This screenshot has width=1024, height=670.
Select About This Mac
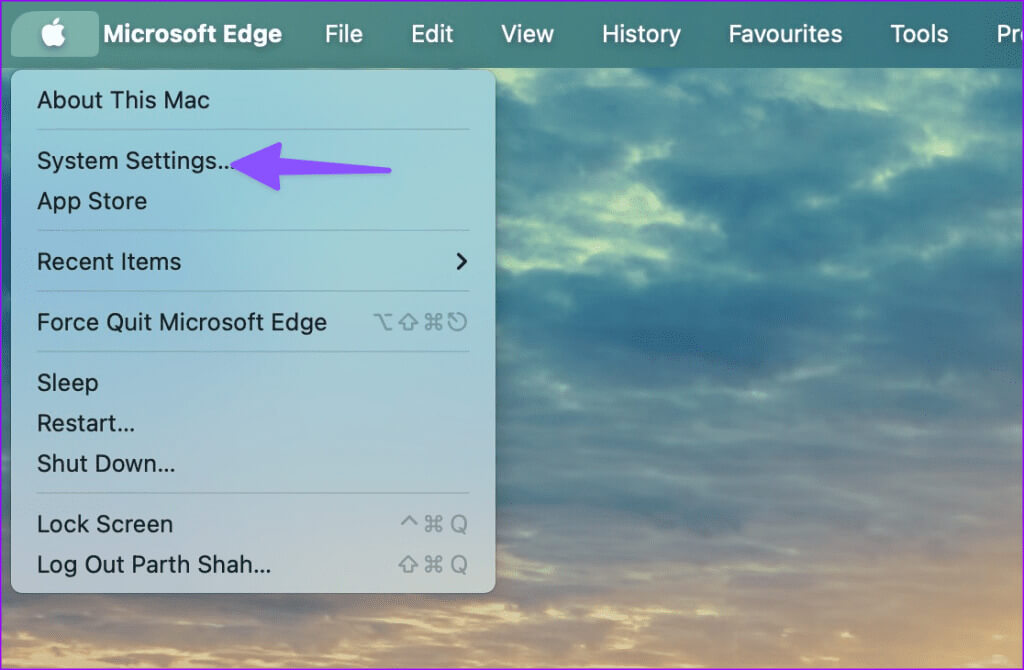253,100
